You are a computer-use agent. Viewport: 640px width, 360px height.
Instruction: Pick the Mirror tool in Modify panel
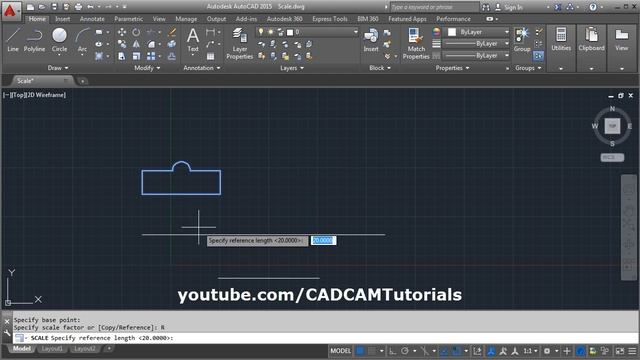point(136,44)
